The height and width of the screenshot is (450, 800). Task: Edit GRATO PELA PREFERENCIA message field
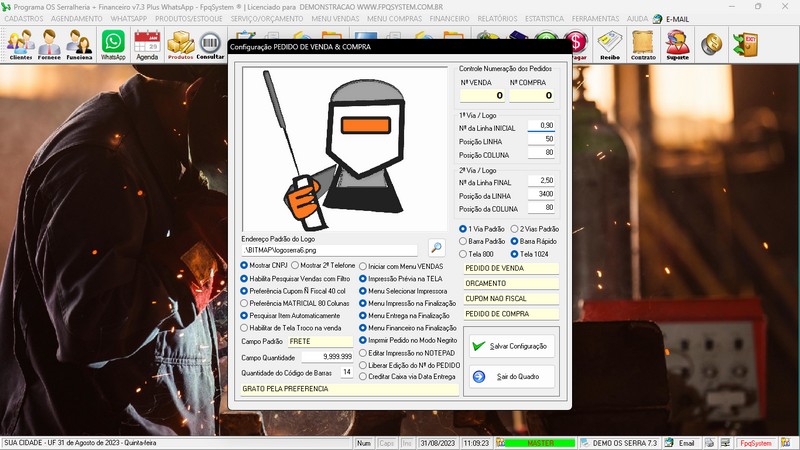(x=350, y=389)
